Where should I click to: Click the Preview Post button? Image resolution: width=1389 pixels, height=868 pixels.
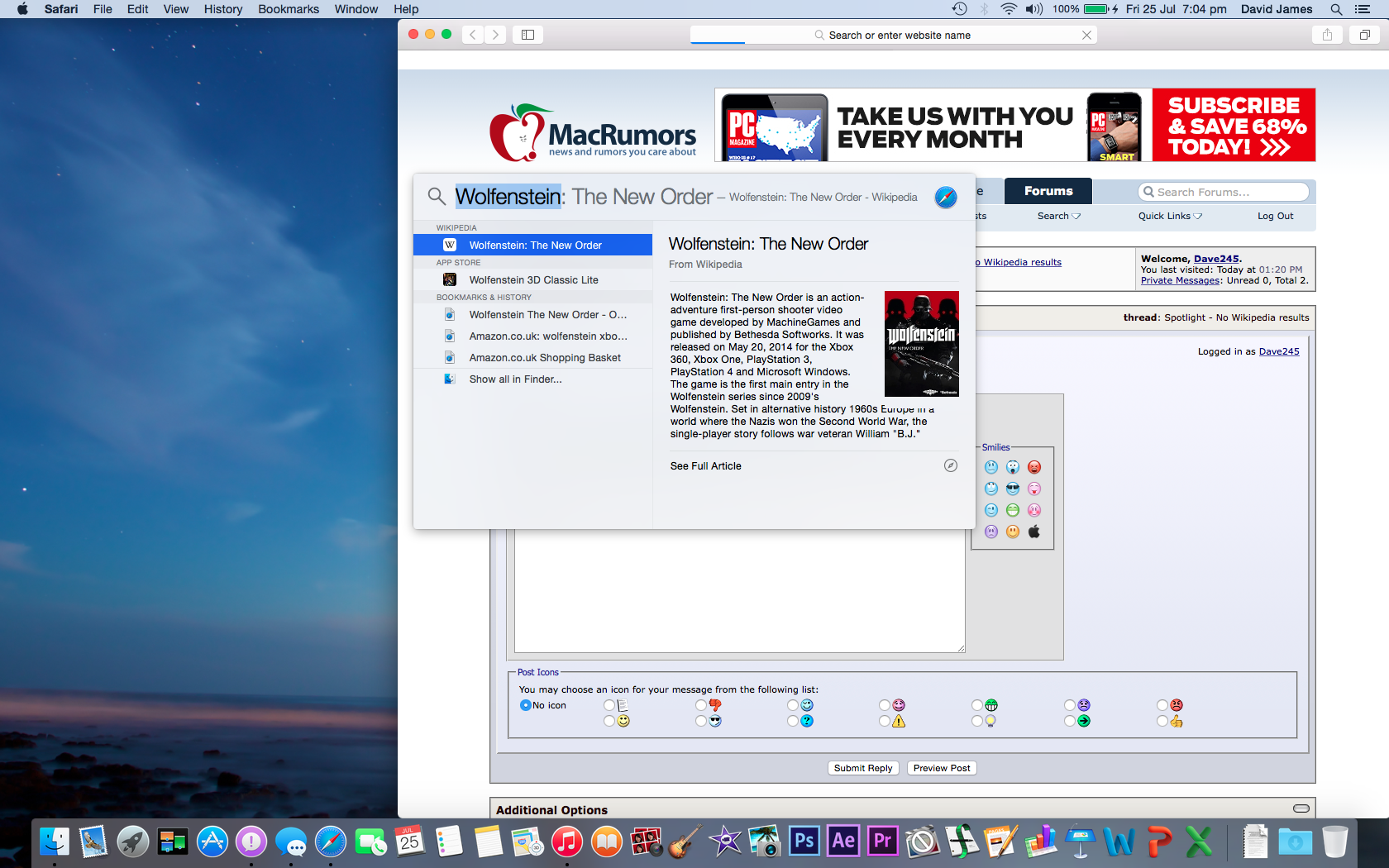coord(942,768)
